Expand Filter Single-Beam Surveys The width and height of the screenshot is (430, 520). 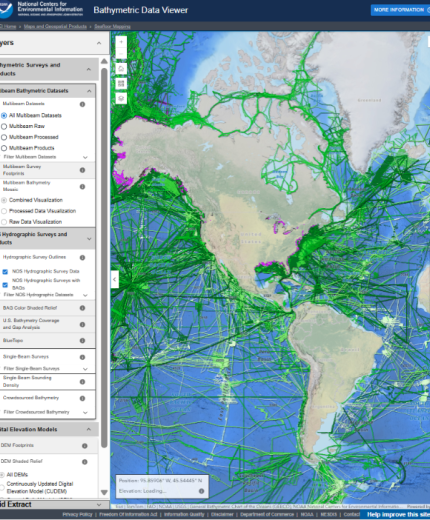85,369
